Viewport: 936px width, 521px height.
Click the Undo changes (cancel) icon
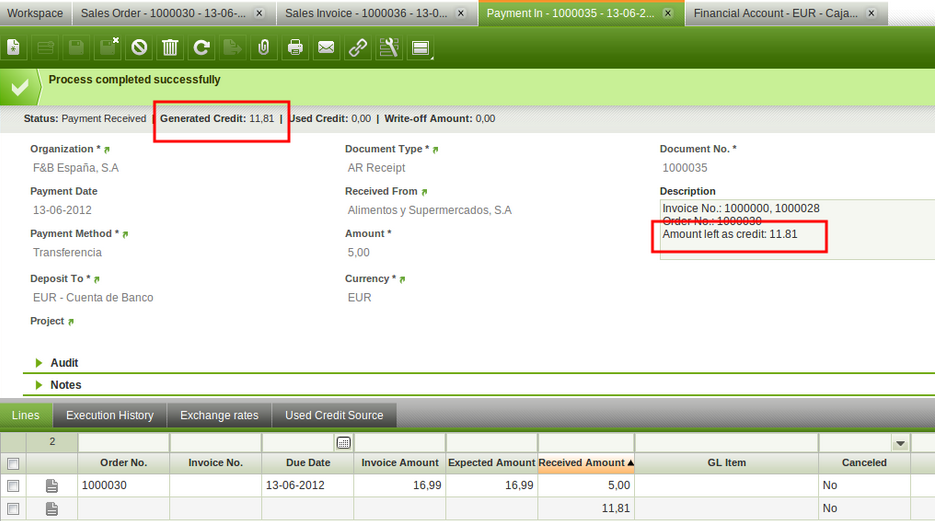pyautogui.click(x=139, y=47)
